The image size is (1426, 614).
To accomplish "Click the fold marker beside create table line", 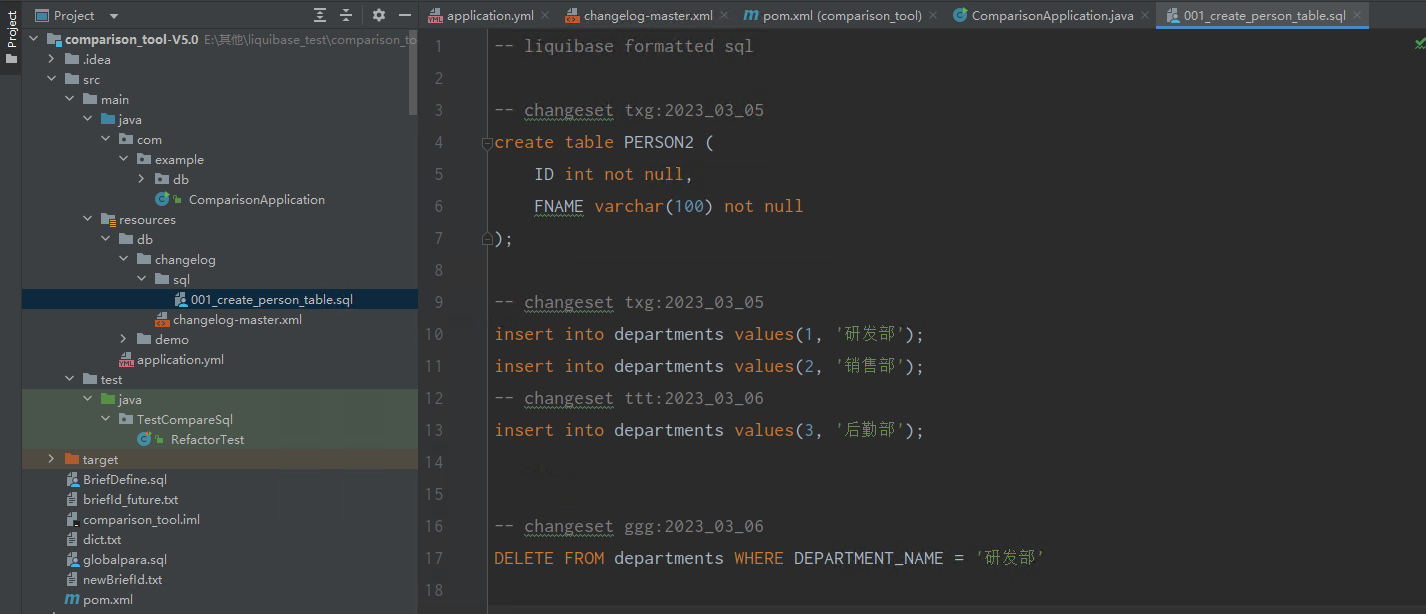I will tap(487, 143).
